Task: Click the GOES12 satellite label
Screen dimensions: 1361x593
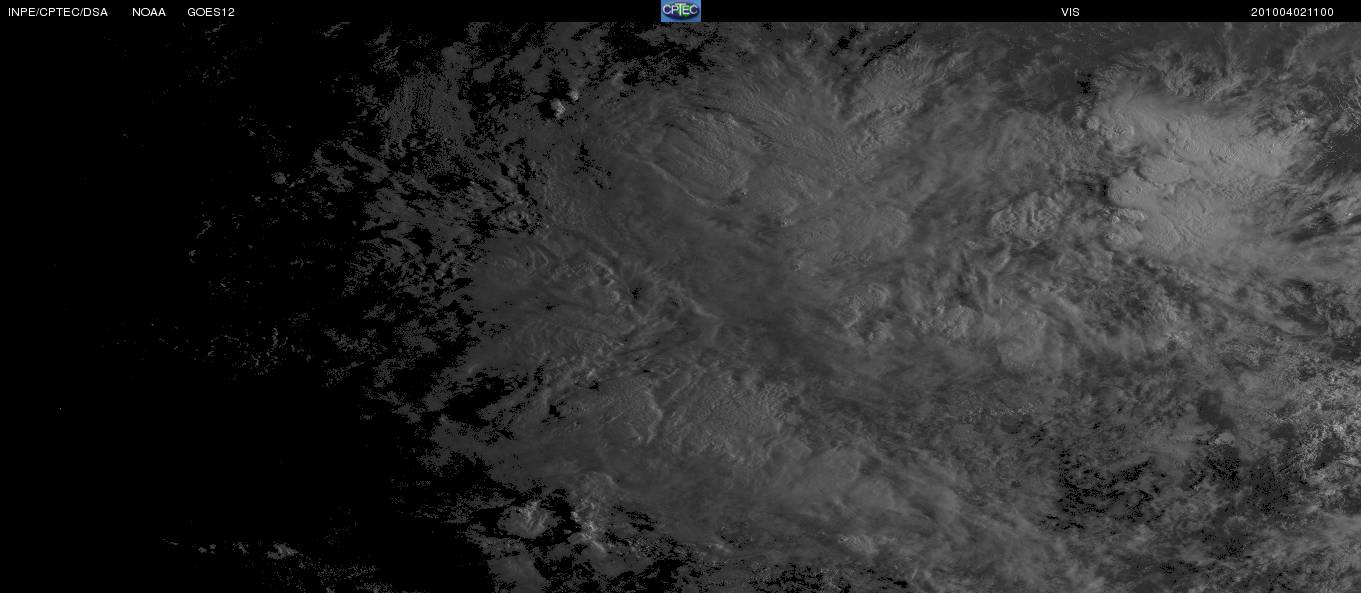Action: 211,12
